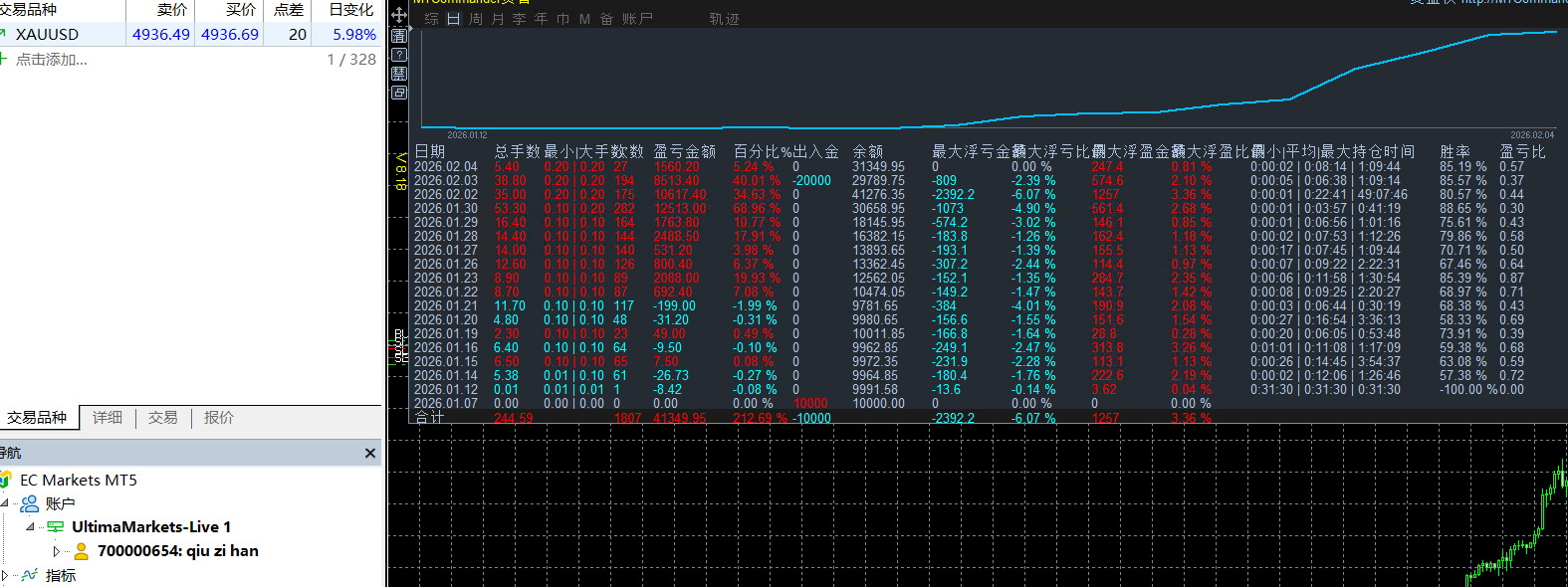This screenshot has width=1568, height=587.
Task: Select the 月 monthly period
Action: 498,19
